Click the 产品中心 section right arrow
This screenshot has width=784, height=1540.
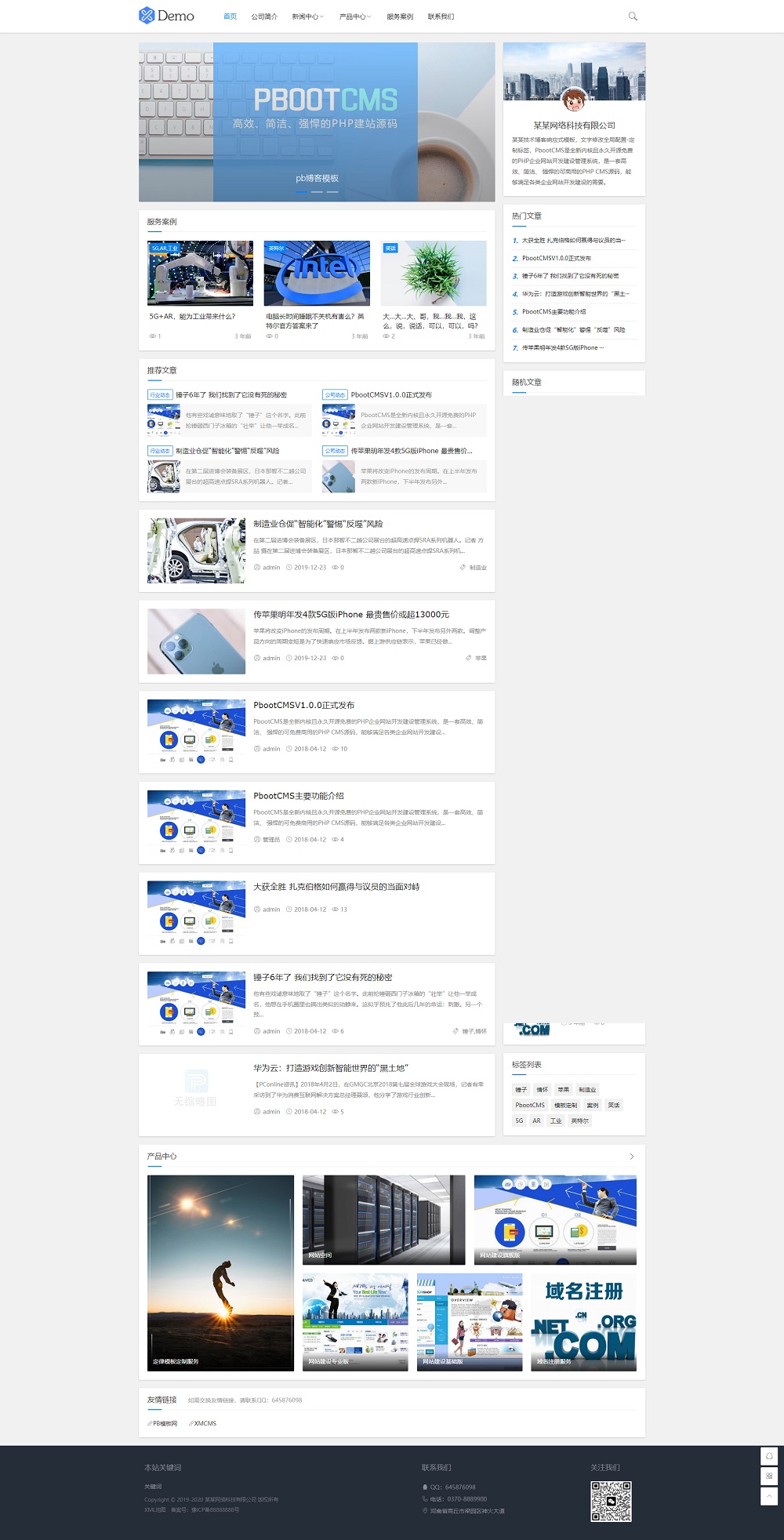(x=632, y=1157)
